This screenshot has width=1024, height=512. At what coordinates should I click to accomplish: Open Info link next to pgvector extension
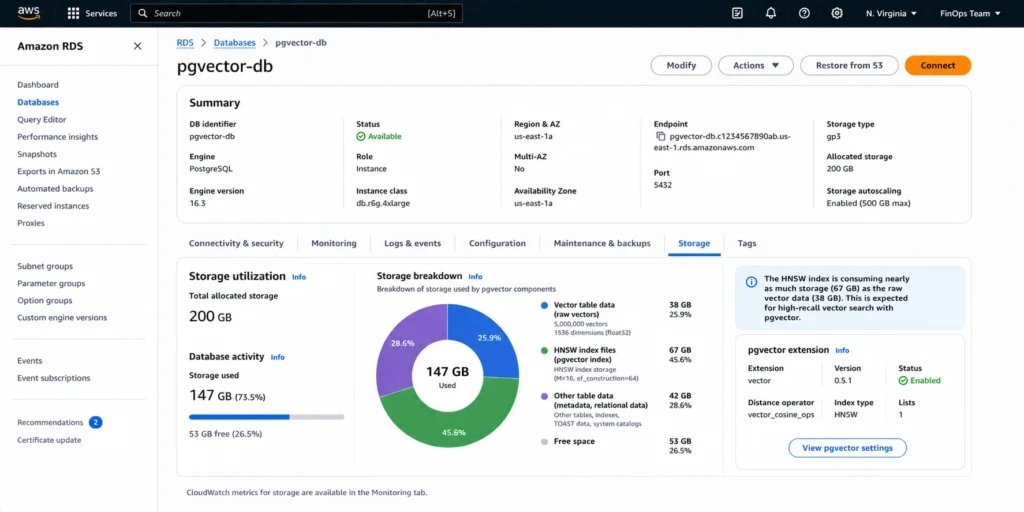(x=842, y=351)
